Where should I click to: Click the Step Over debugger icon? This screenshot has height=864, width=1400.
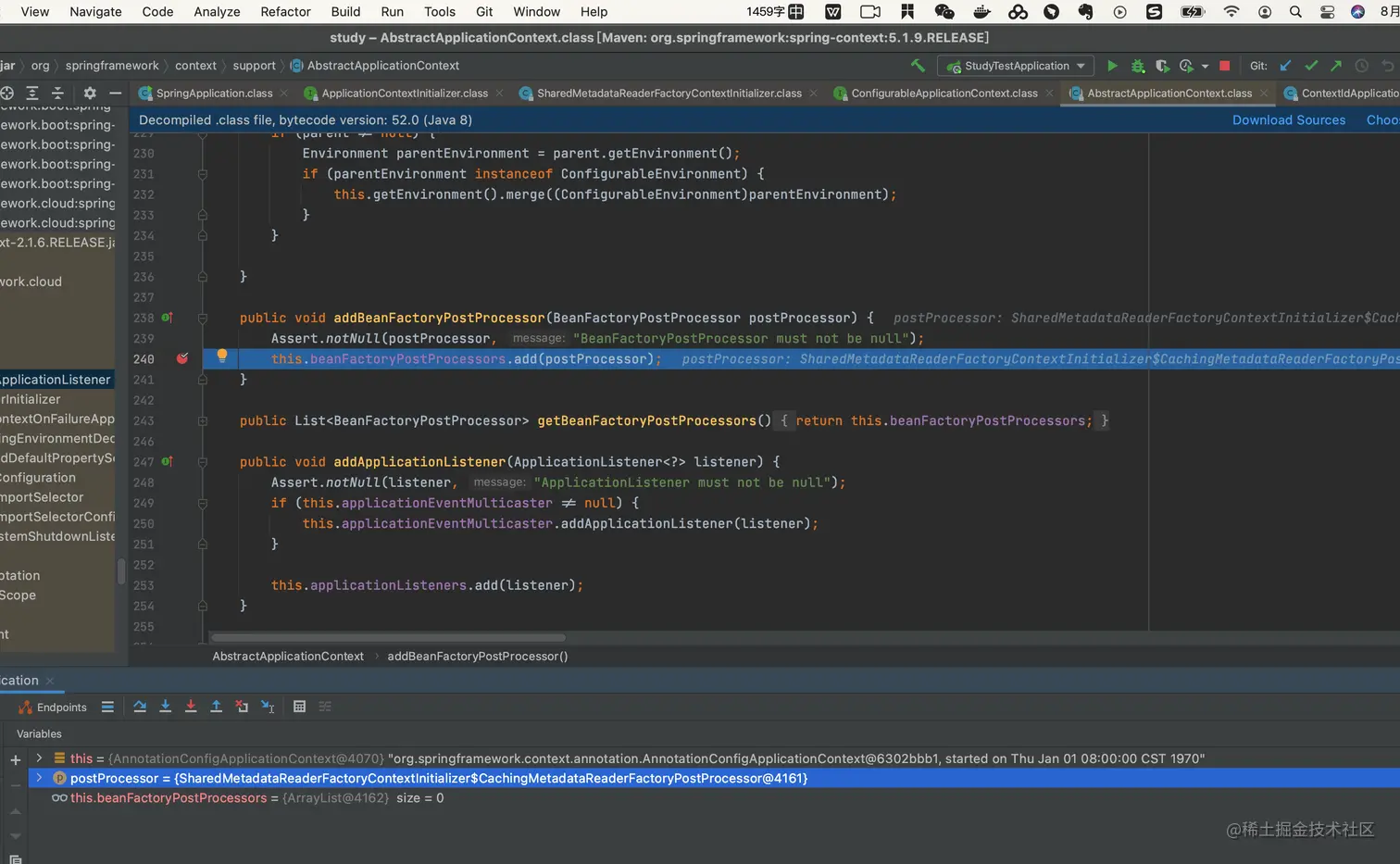coord(140,707)
